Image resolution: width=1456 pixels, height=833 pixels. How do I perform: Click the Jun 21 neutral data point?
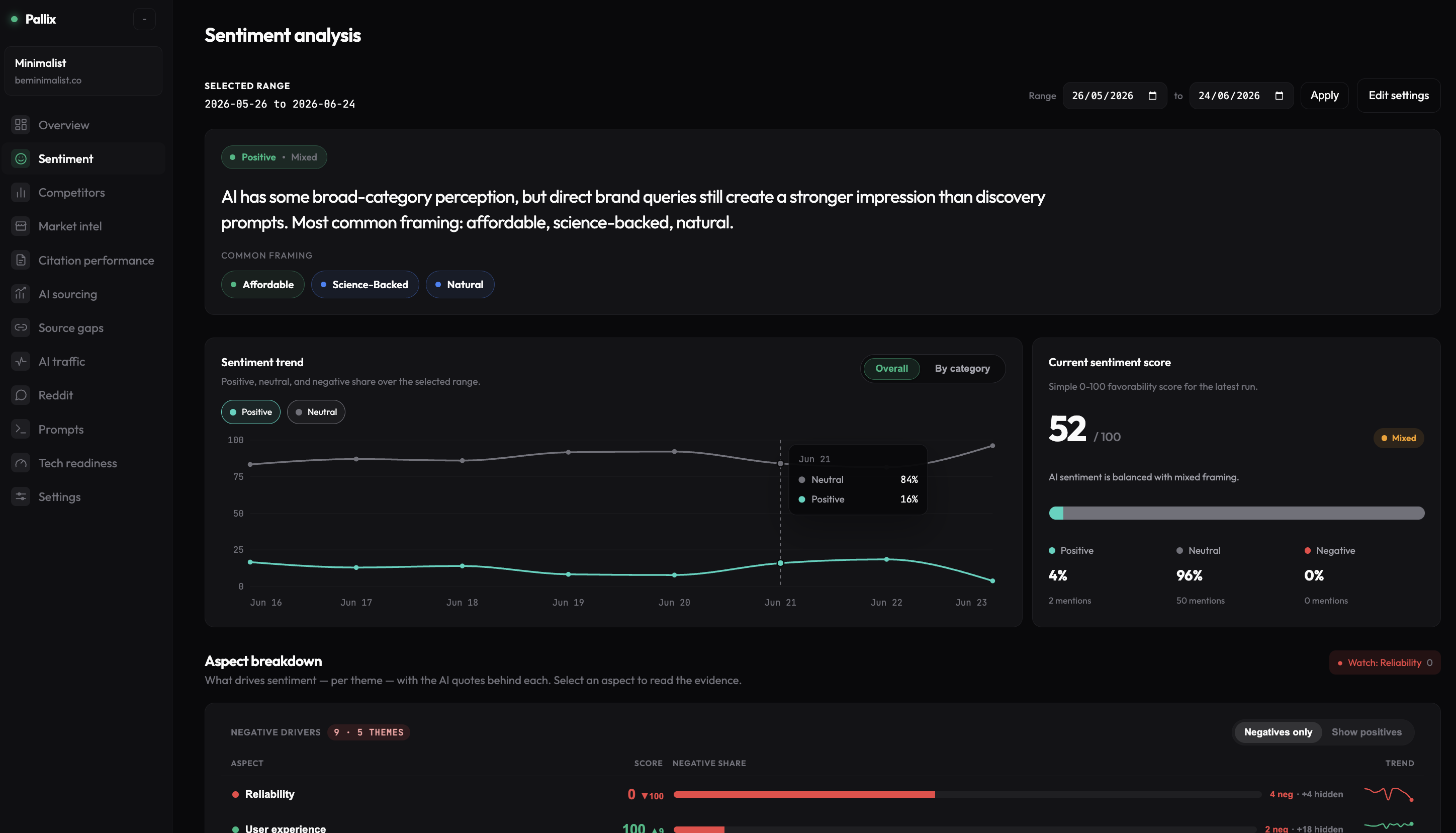[780, 463]
